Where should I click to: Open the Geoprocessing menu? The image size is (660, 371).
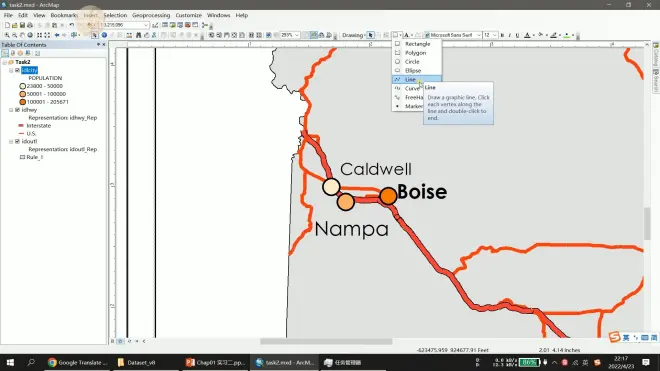(151, 15)
